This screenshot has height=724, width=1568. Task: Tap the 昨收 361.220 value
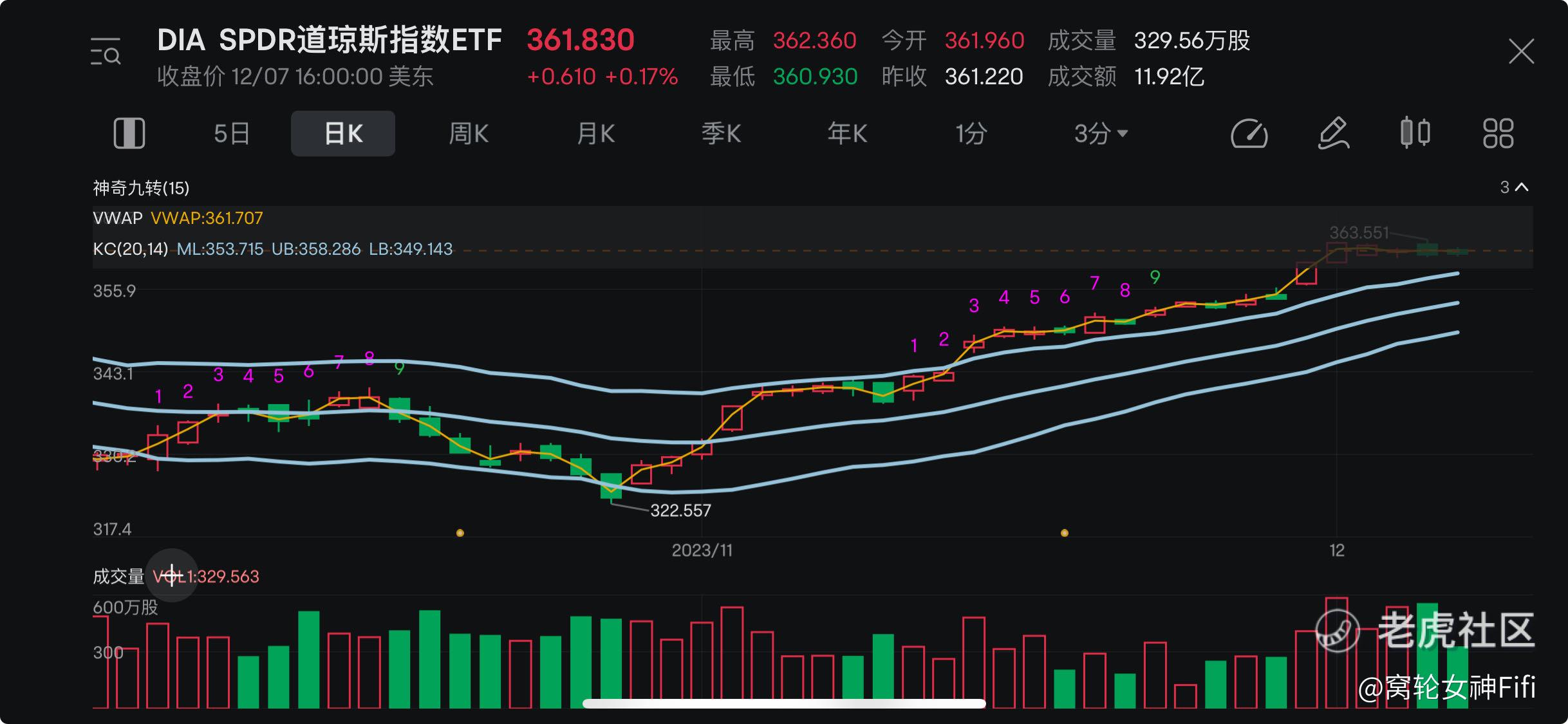(984, 77)
